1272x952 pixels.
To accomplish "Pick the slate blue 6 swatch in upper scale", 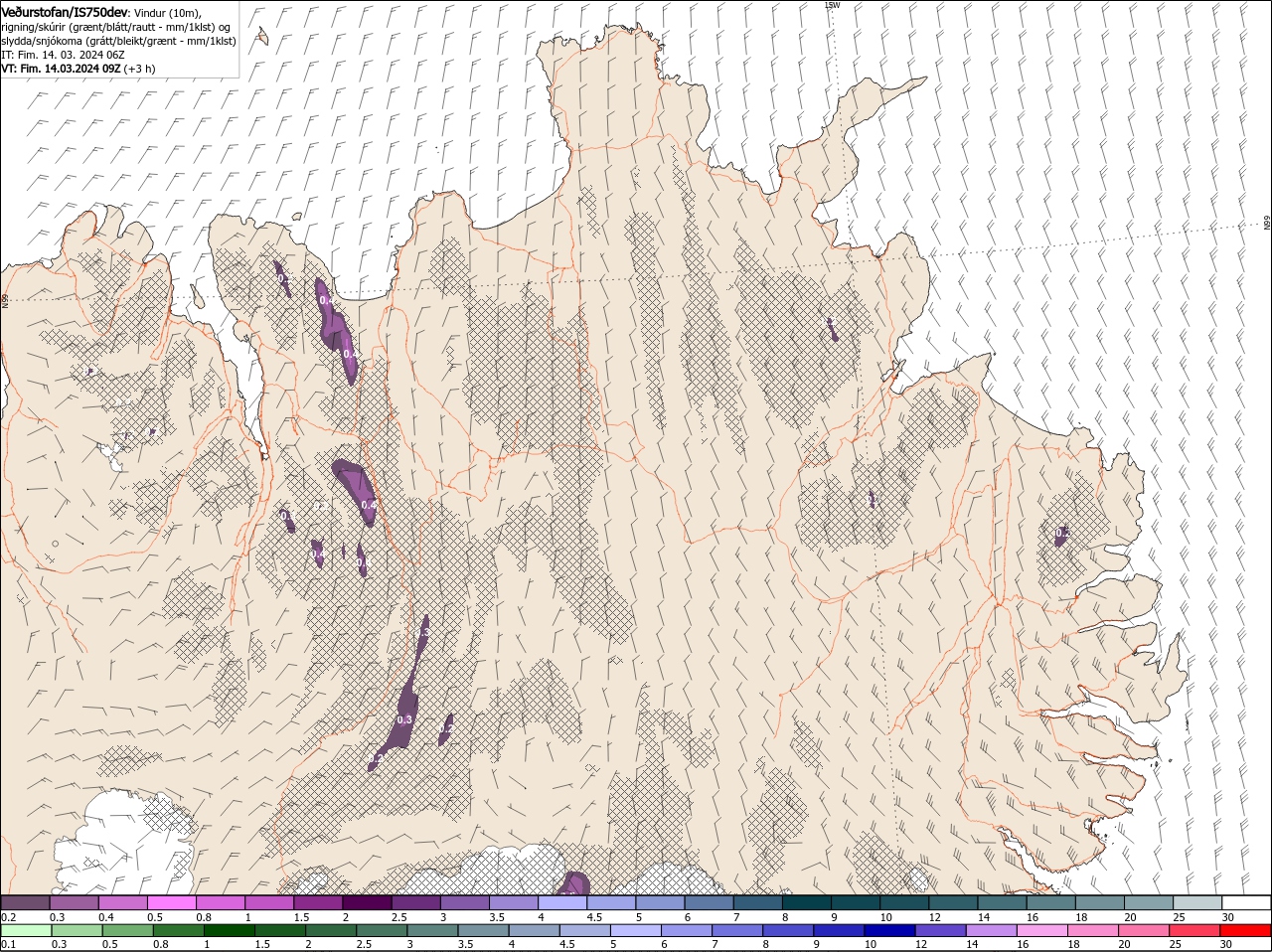I will [709, 902].
